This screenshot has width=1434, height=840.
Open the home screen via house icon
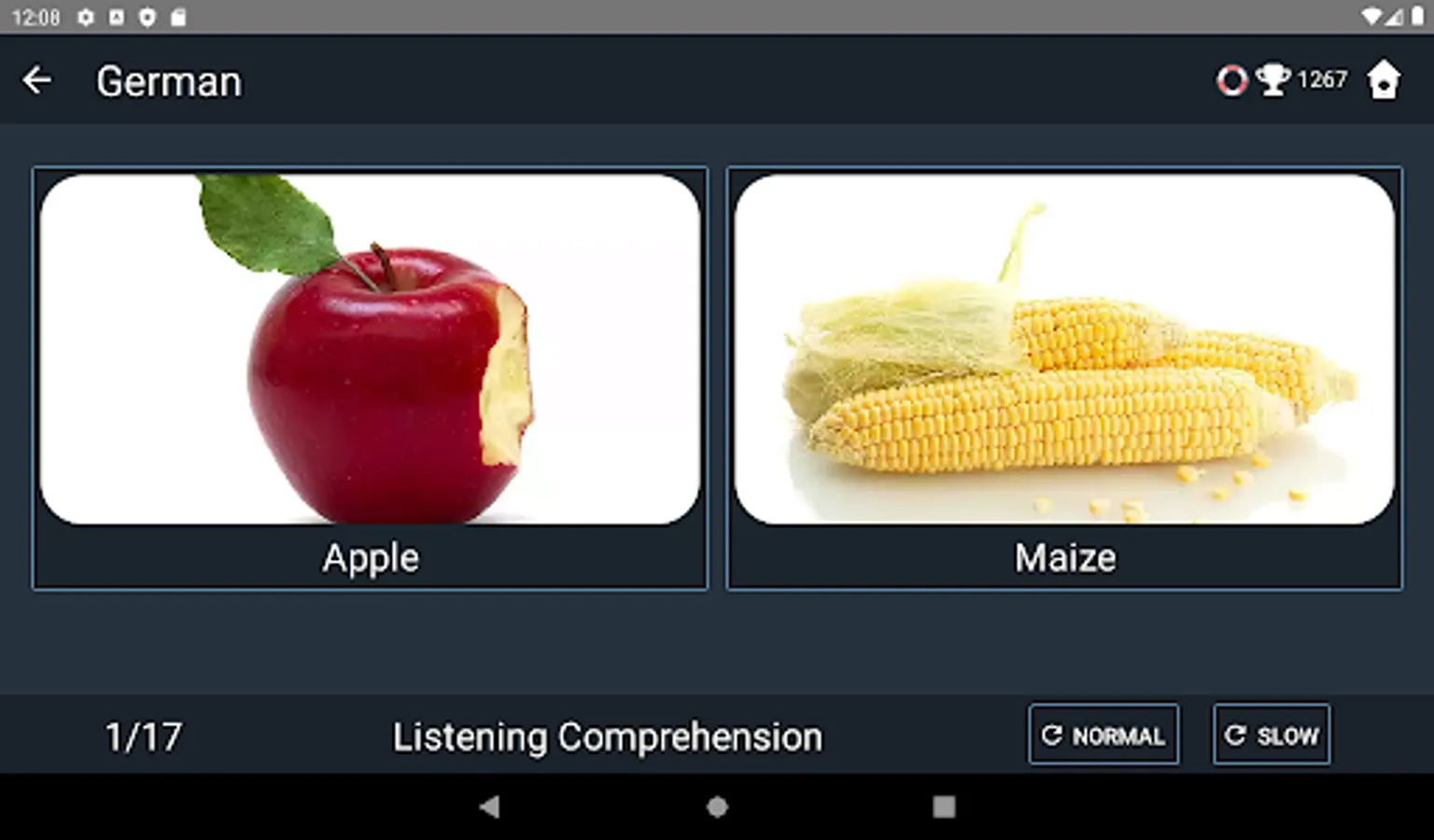click(1384, 80)
